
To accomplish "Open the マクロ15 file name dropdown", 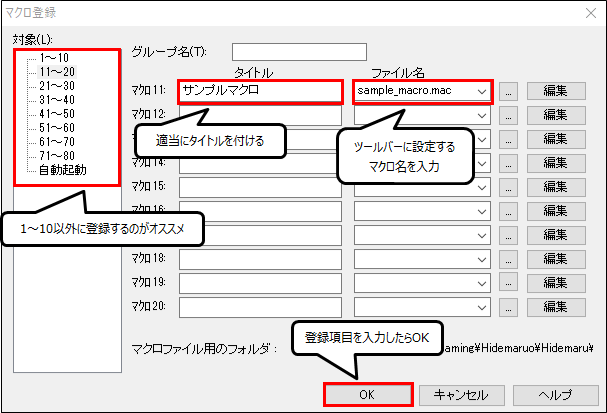I will tap(482, 188).
